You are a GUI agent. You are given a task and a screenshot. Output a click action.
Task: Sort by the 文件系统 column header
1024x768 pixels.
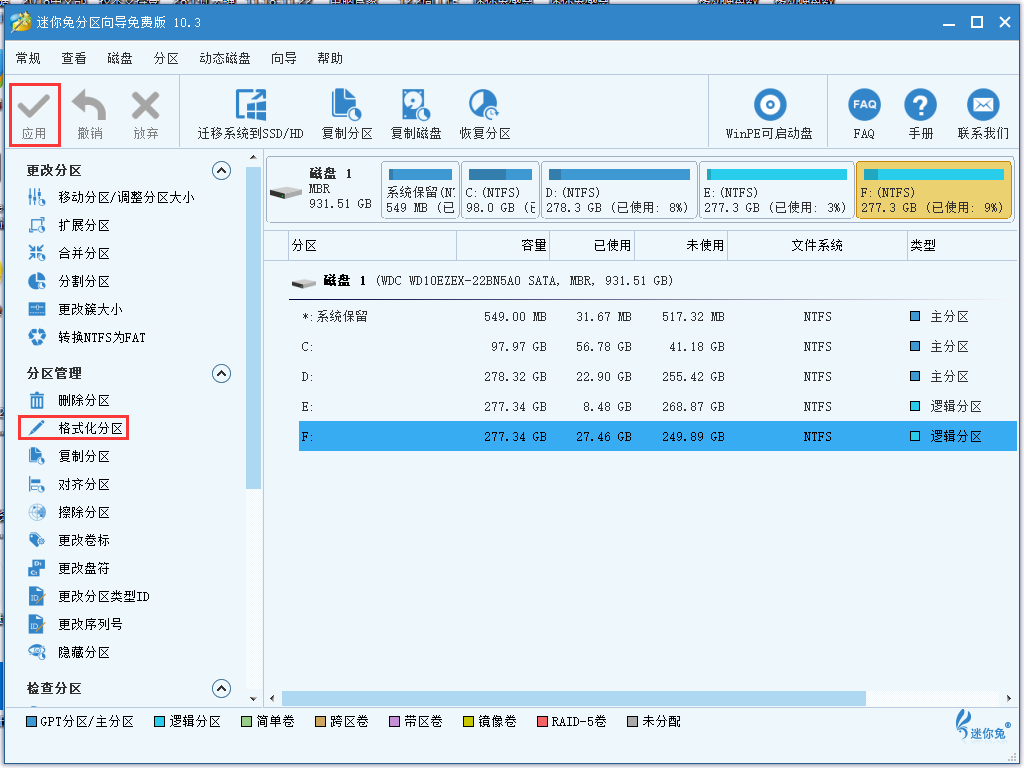pyautogui.click(x=817, y=246)
